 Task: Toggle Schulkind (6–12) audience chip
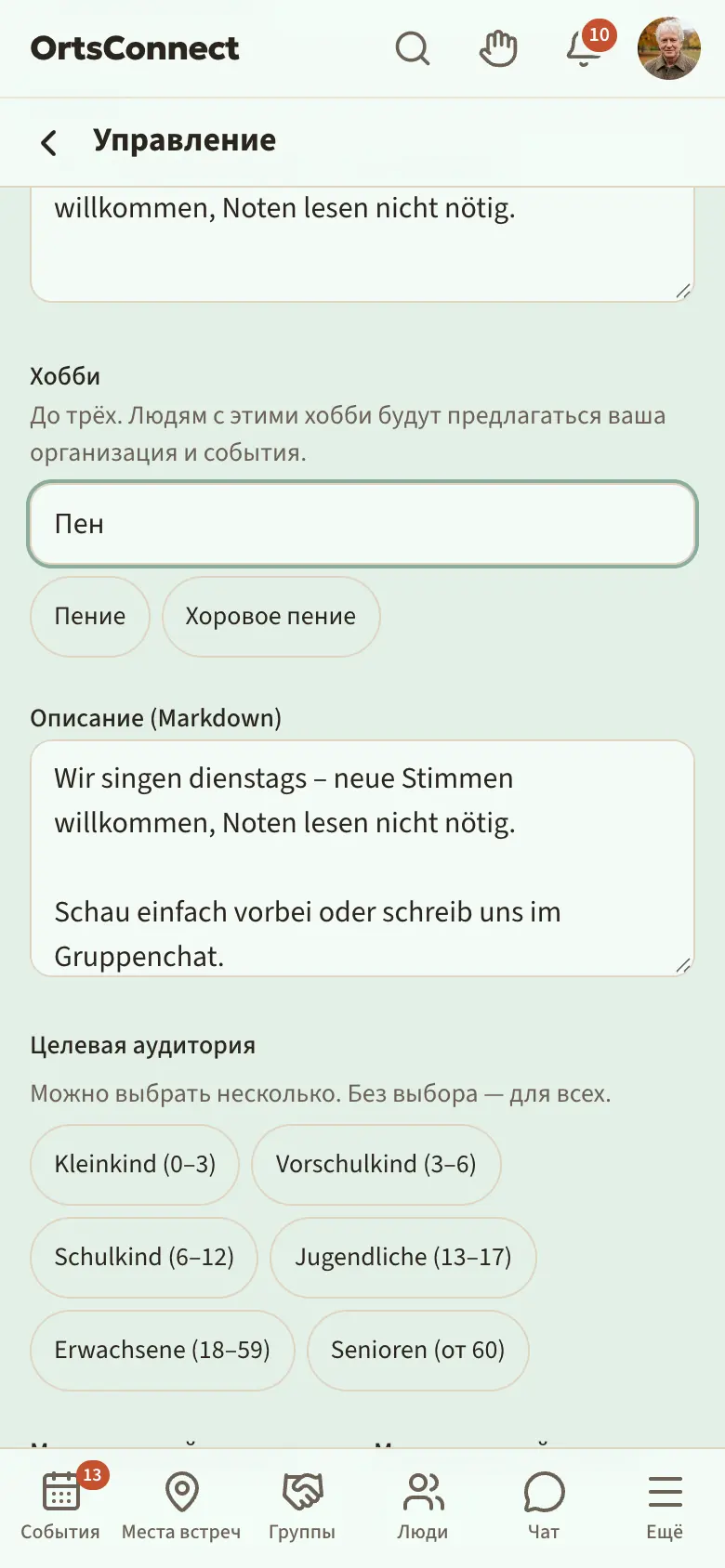144,1258
